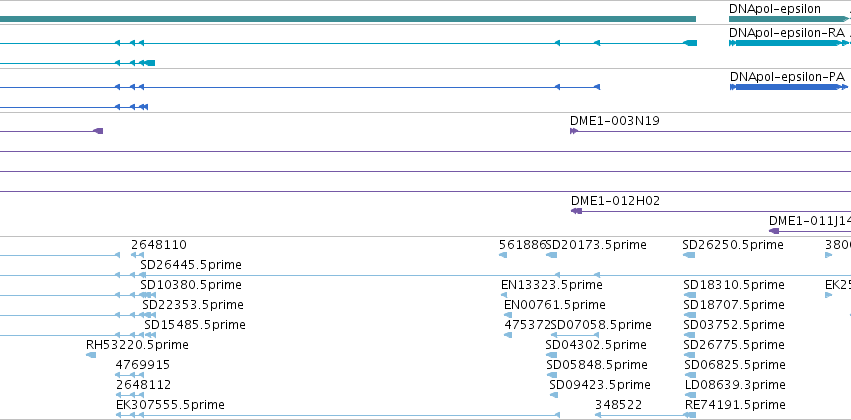Select the SD05848.5prime label
Image resolution: width=851 pixels, height=420 pixels.
[597, 365]
